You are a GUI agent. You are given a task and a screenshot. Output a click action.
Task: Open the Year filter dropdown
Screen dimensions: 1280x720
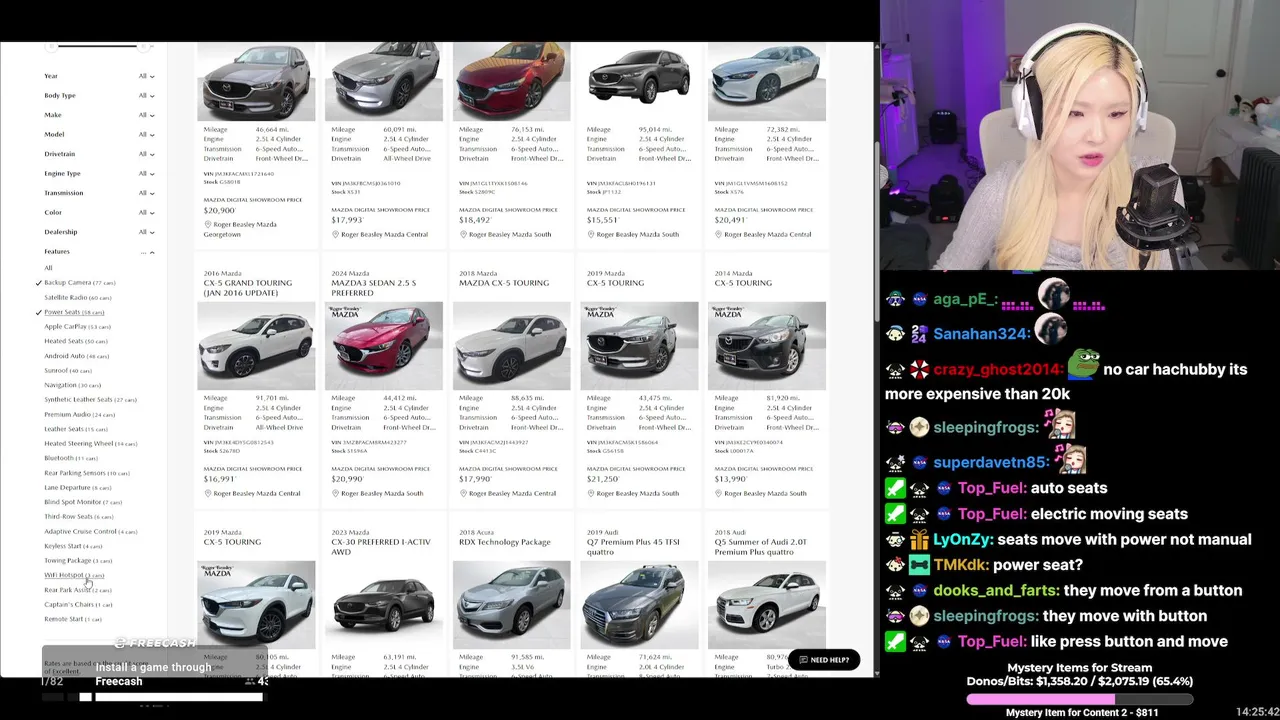coord(98,76)
